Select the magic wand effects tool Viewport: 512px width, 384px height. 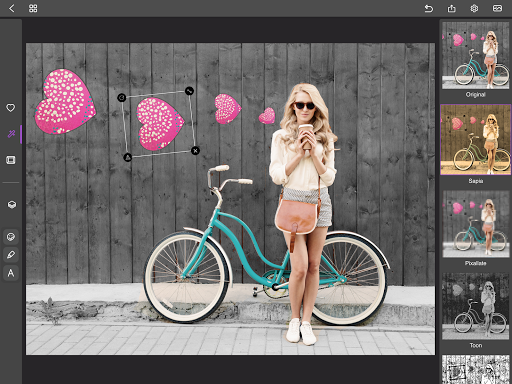click(x=11, y=134)
